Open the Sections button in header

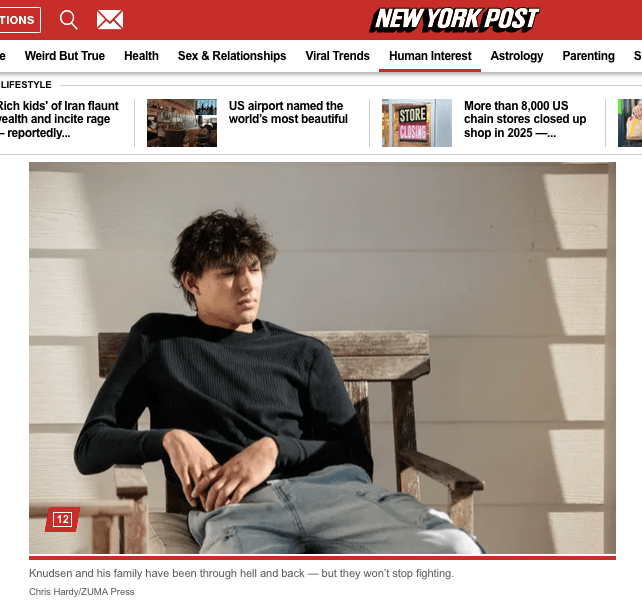tap(20, 20)
